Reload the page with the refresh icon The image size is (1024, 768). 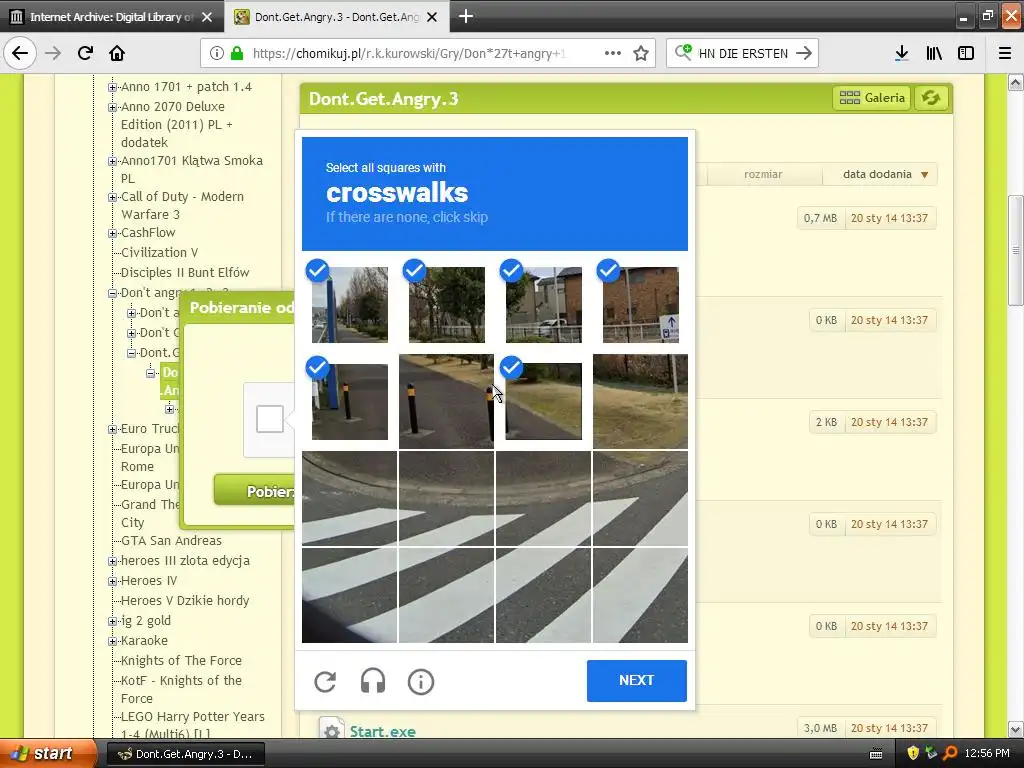click(x=85, y=53)
